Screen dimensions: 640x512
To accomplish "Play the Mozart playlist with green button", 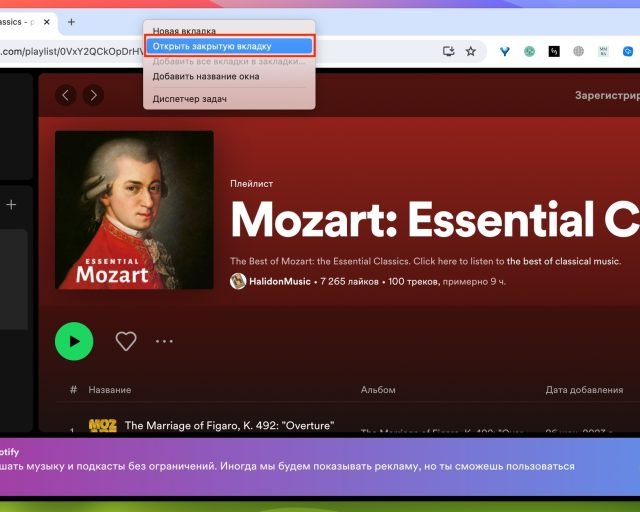I will [74, 341].
